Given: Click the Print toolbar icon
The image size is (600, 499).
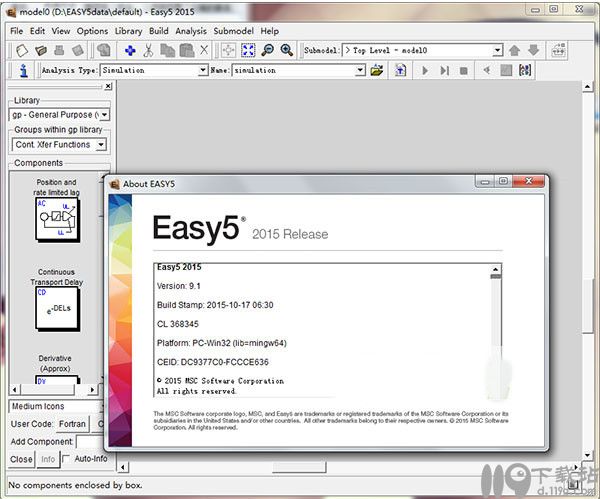Looking at the screenshot, I should (59, 50).
